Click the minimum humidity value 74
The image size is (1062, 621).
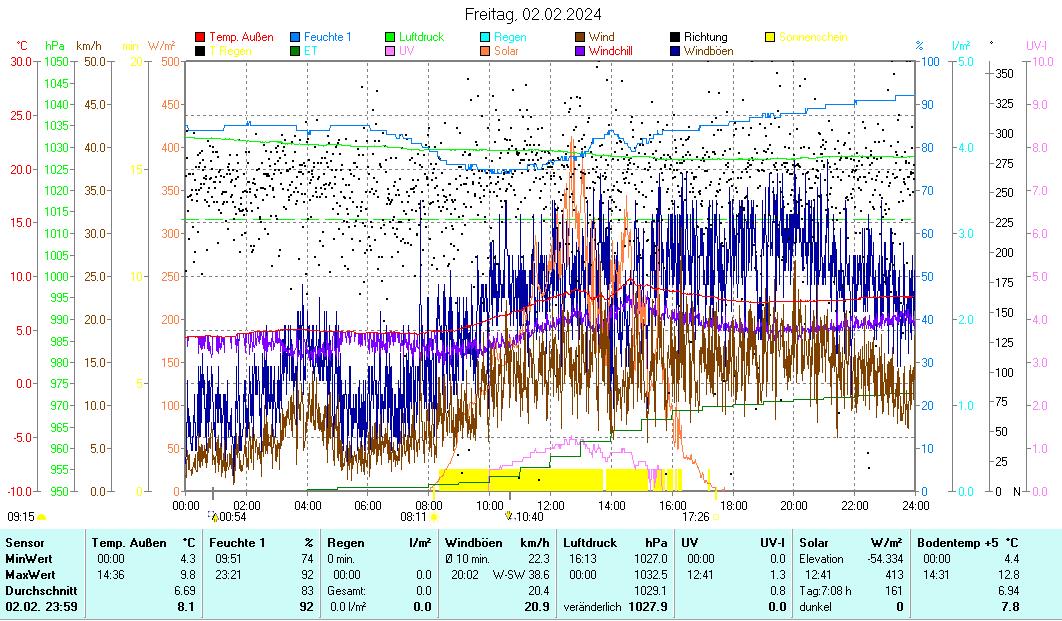point(307,559)
